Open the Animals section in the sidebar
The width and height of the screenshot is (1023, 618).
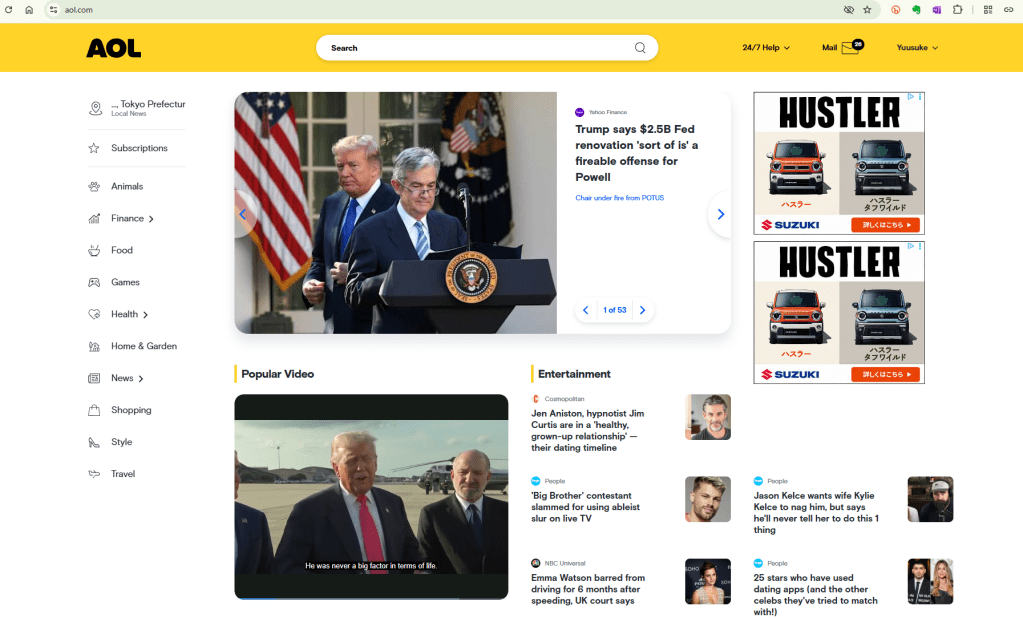coord(127,187)
